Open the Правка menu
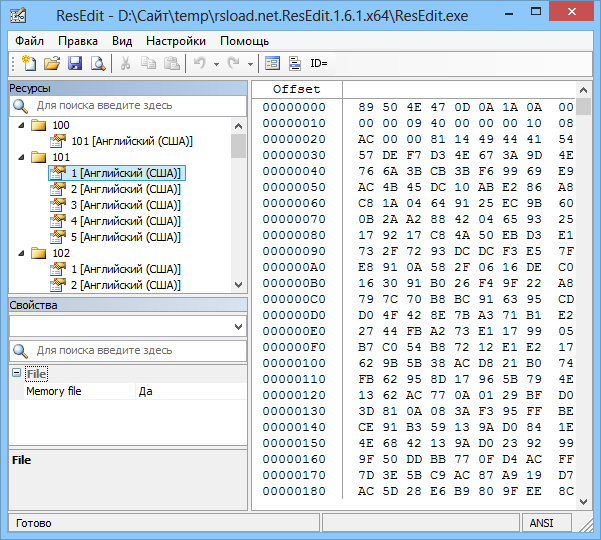The image size is (601, 540). pos(78,41)
